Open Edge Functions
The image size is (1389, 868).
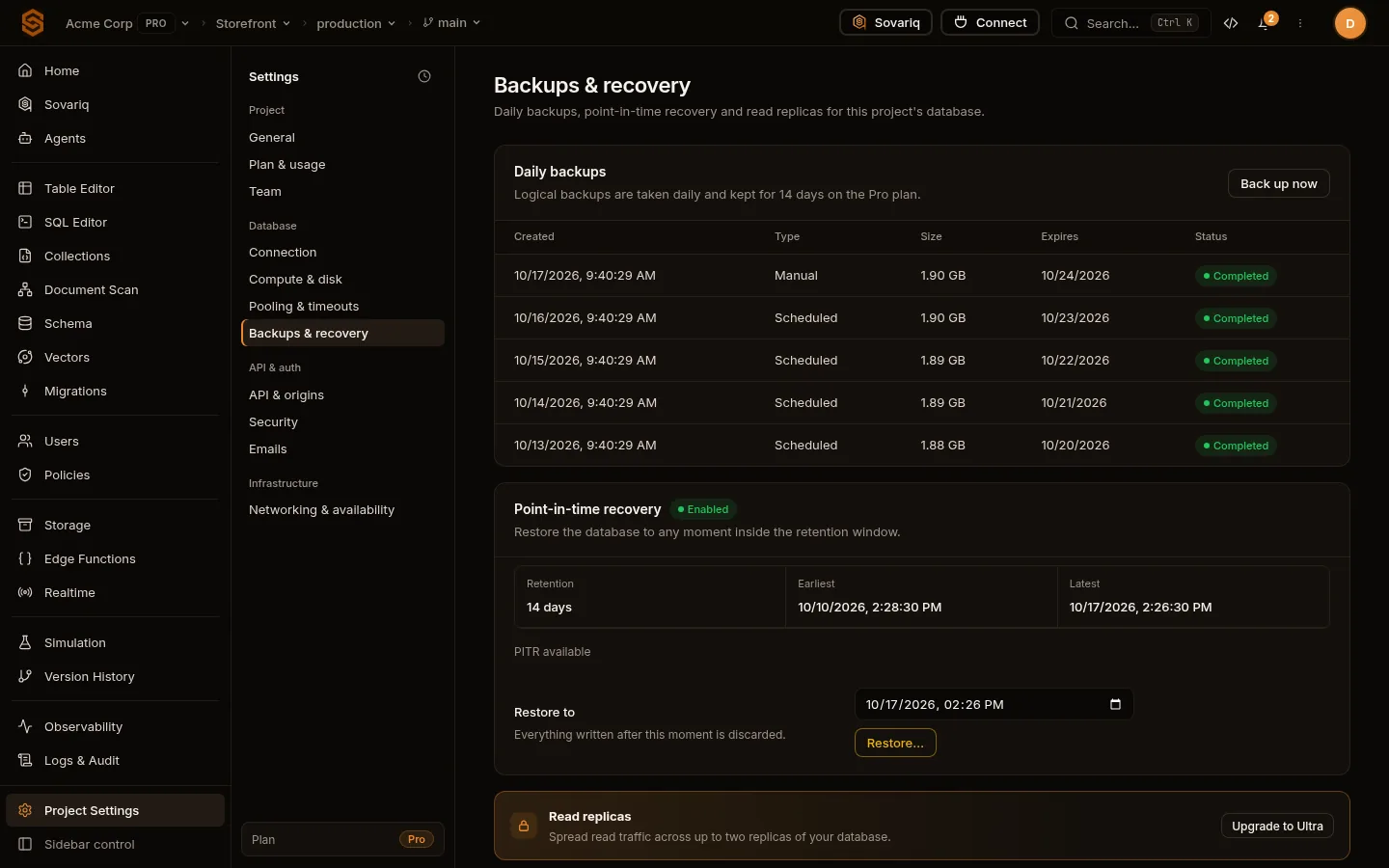coord(116,558)
